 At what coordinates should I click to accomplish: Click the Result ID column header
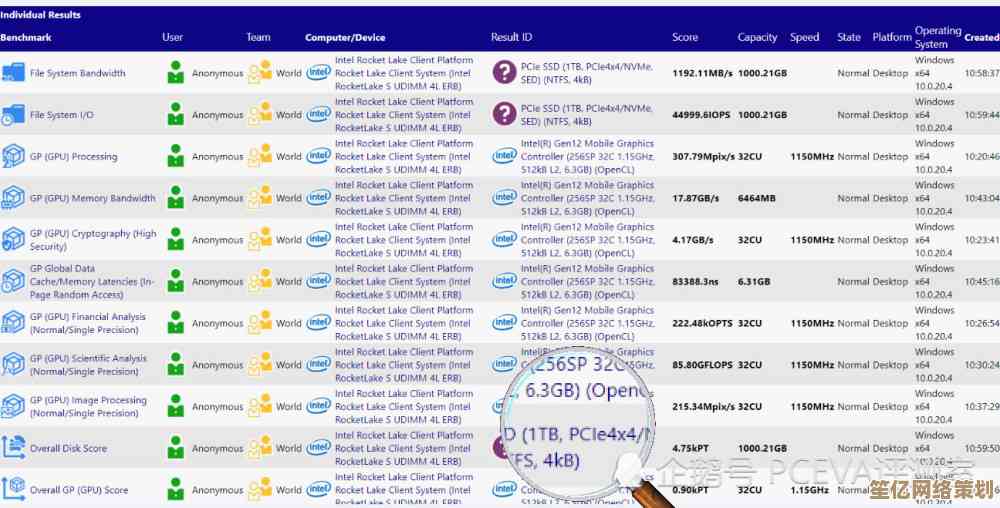[x=511, y=38]
